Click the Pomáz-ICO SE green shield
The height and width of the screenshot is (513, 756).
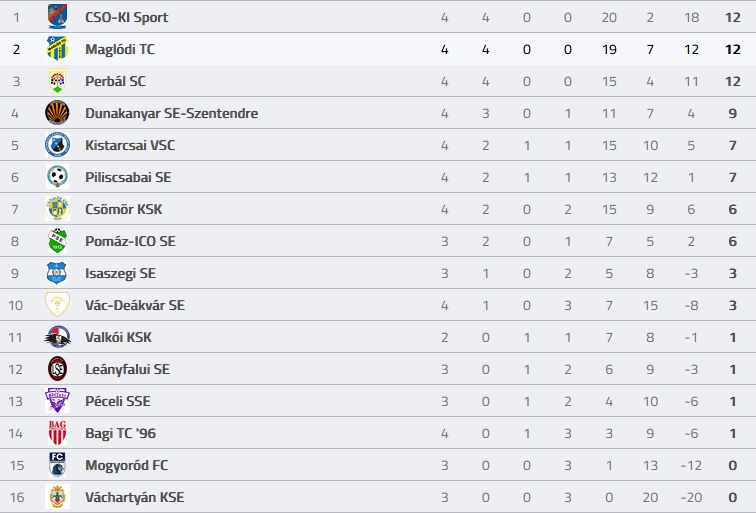pos(57,241)
